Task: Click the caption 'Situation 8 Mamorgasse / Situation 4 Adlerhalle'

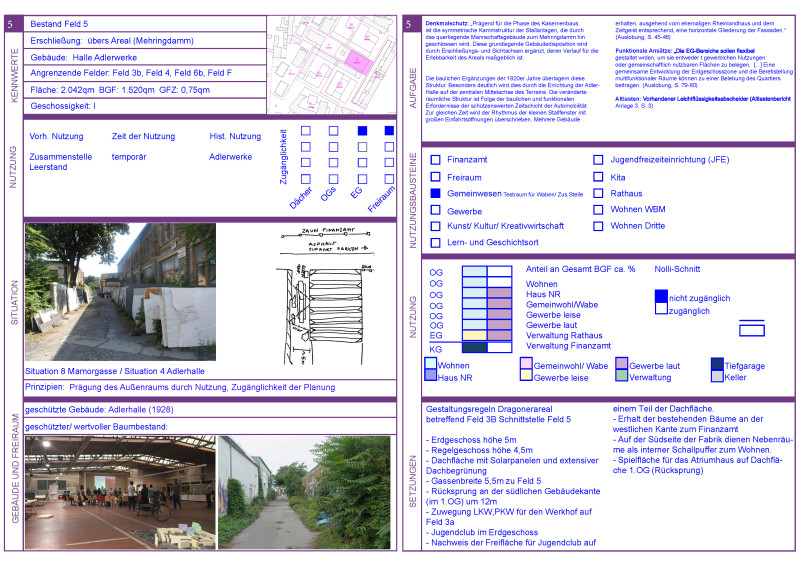Action: click(115, 371)
